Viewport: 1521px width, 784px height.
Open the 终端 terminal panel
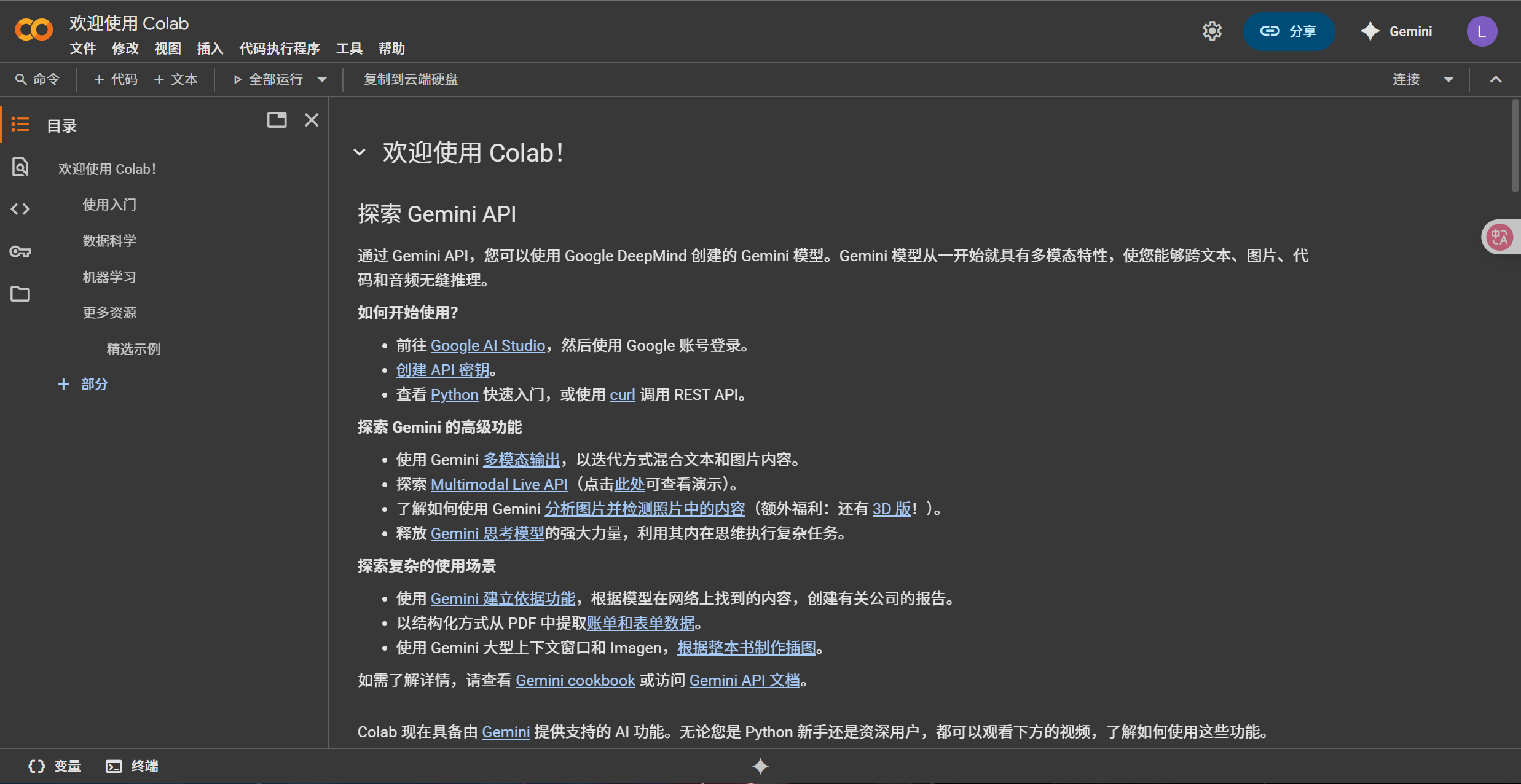click(132, 766)
